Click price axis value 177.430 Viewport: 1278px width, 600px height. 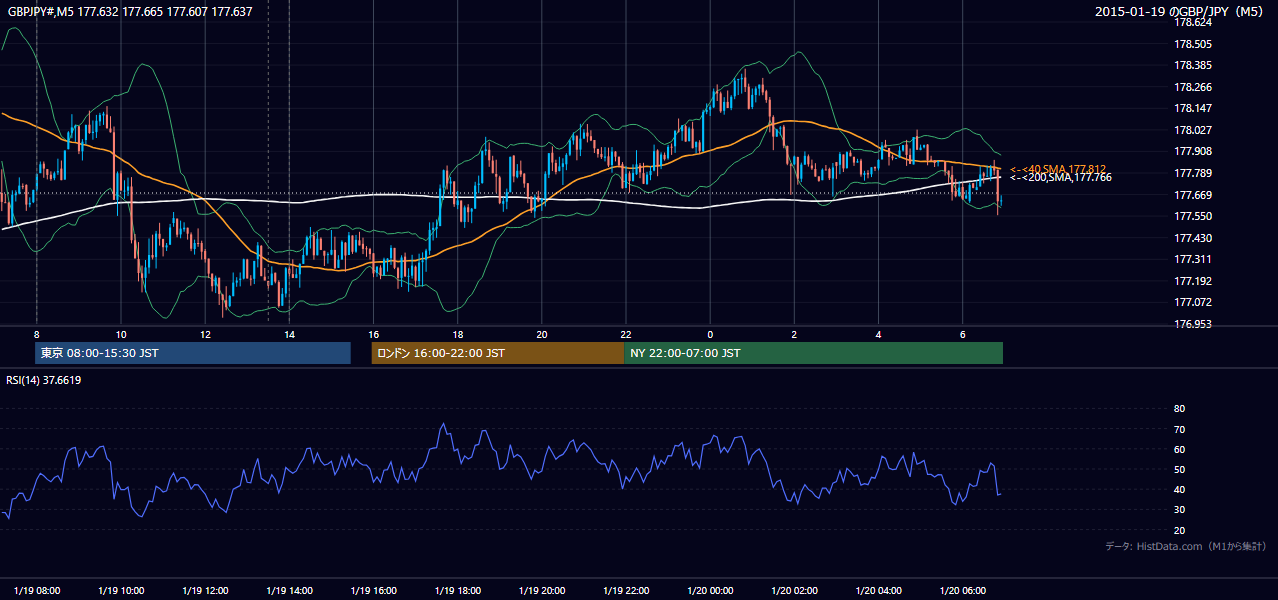pos(1193,238)
